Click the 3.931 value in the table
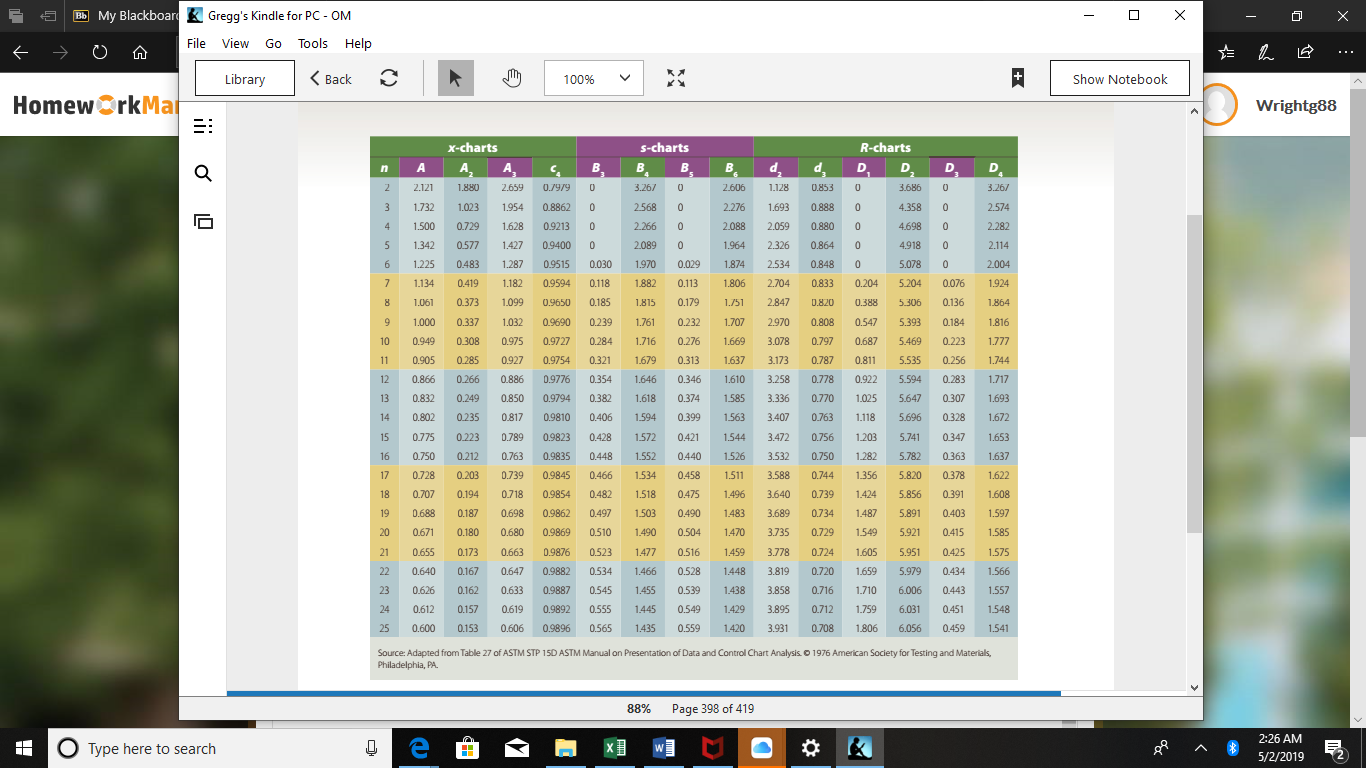This screenshot has width=1366, height=768. 778,629
